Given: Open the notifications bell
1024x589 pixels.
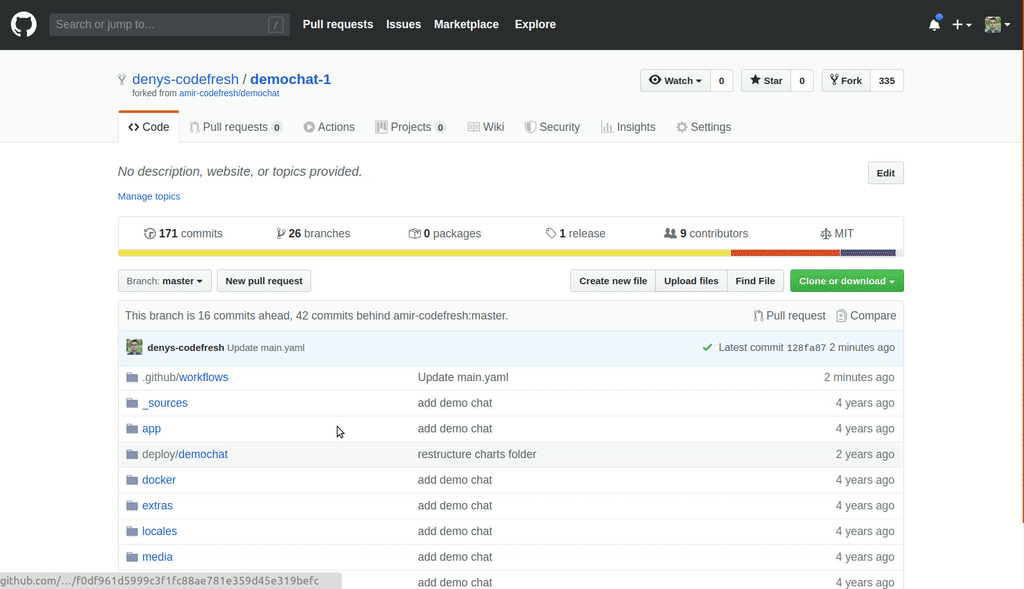Looking at the screenshot, I should [x=934, y=24].
